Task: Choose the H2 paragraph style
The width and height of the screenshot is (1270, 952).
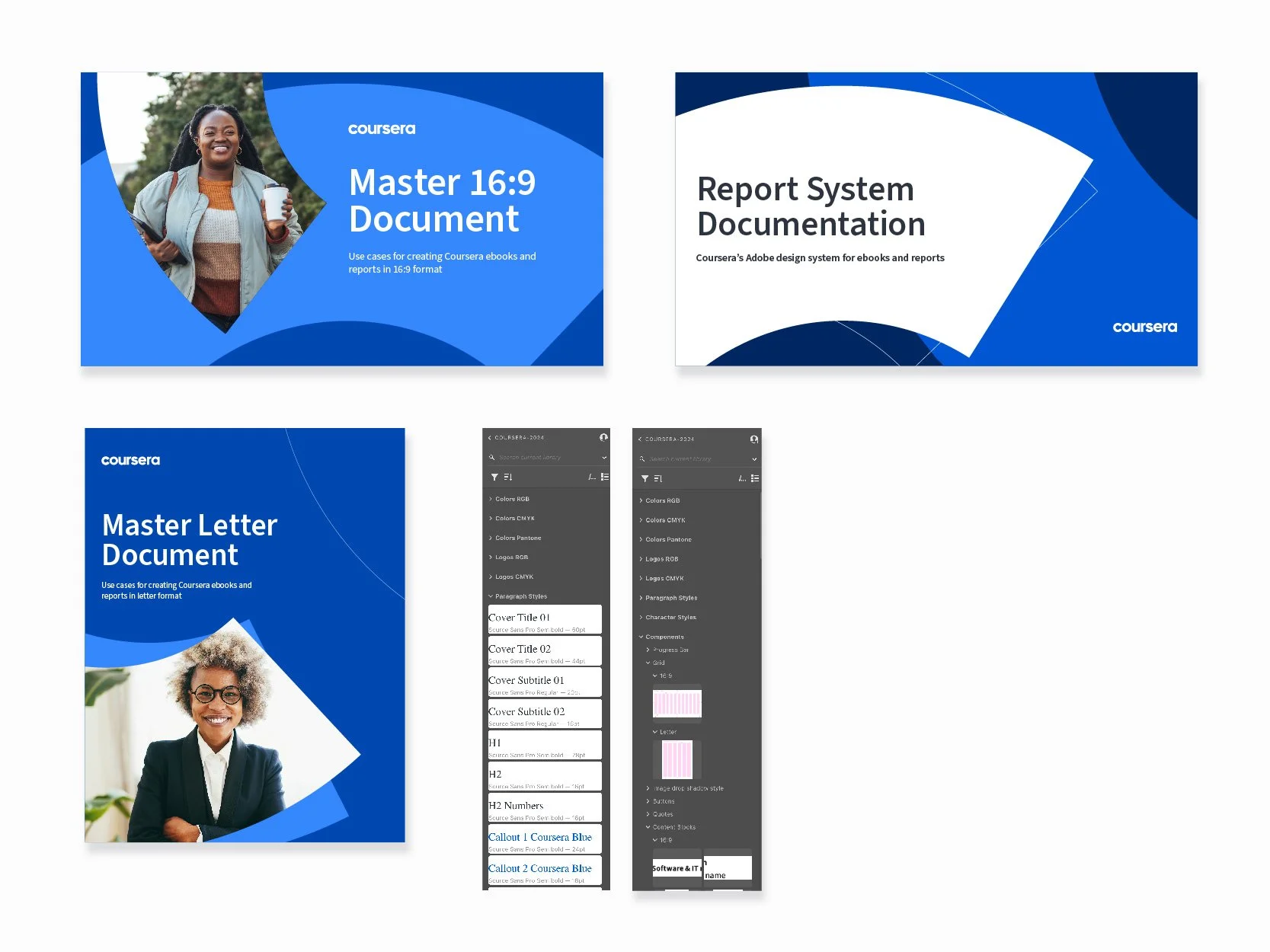Action: point(545,776)
